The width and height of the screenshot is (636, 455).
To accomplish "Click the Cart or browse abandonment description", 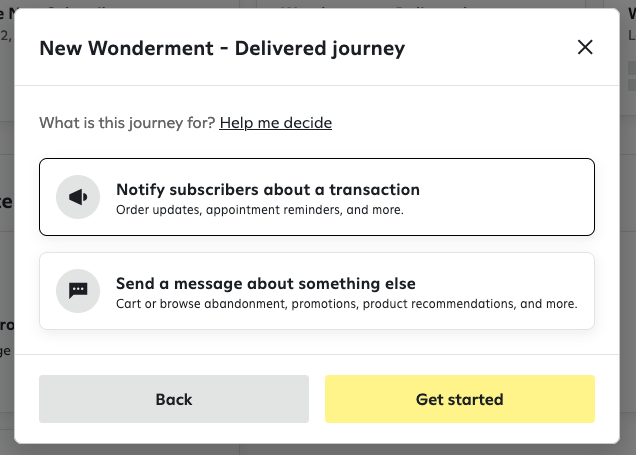I will click(346, 304).
